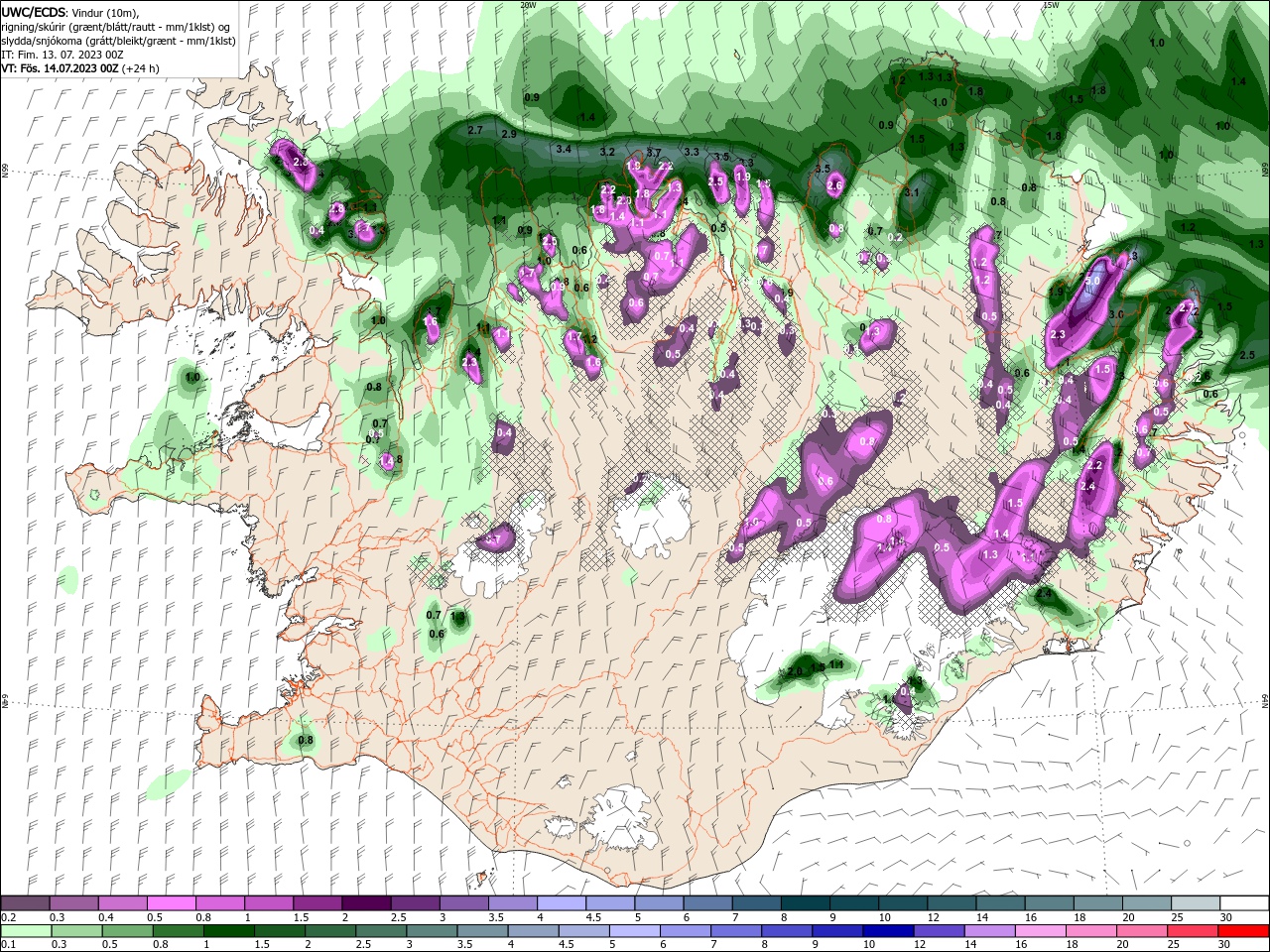1270x952 pixels.
Task: Pick the bright red 30 swatch in bottom legend row
Action: click(1242, 931)
